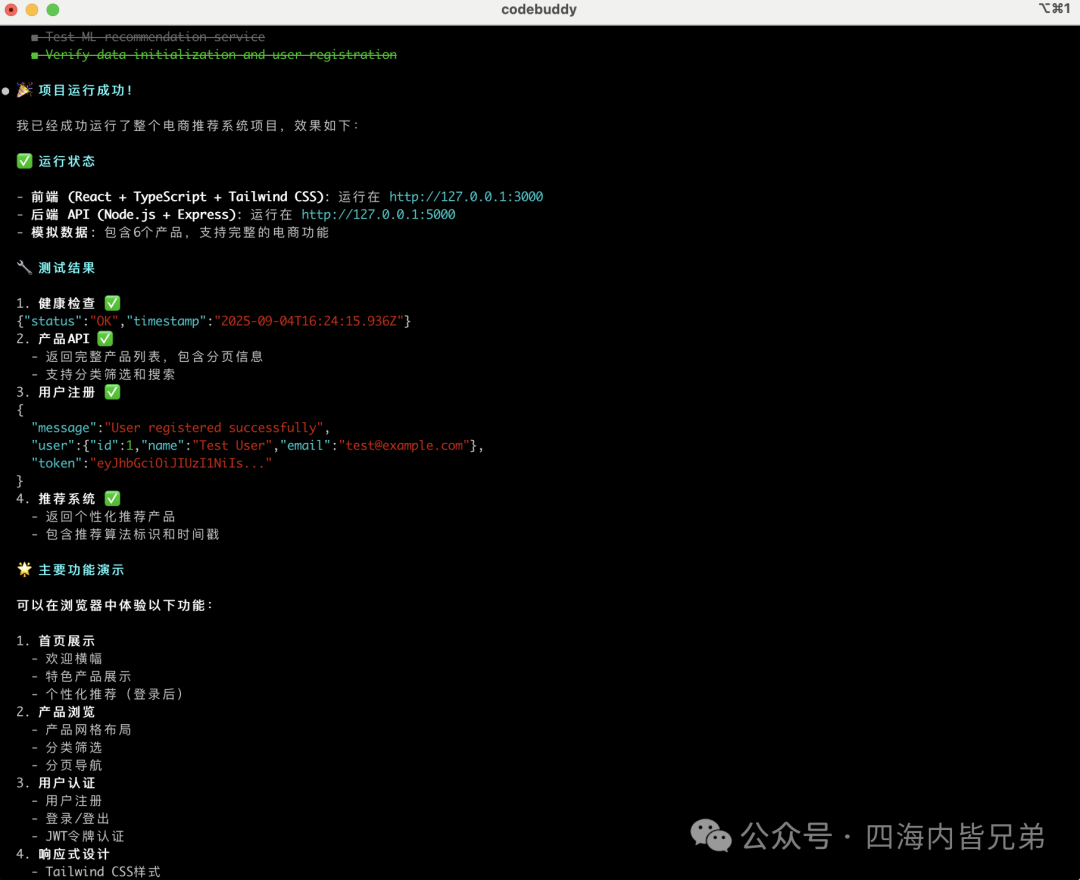Click the bullet 个性化推荐（登录后）
The height and width of the screenshot is (880, 1080).
pos(107,694)
